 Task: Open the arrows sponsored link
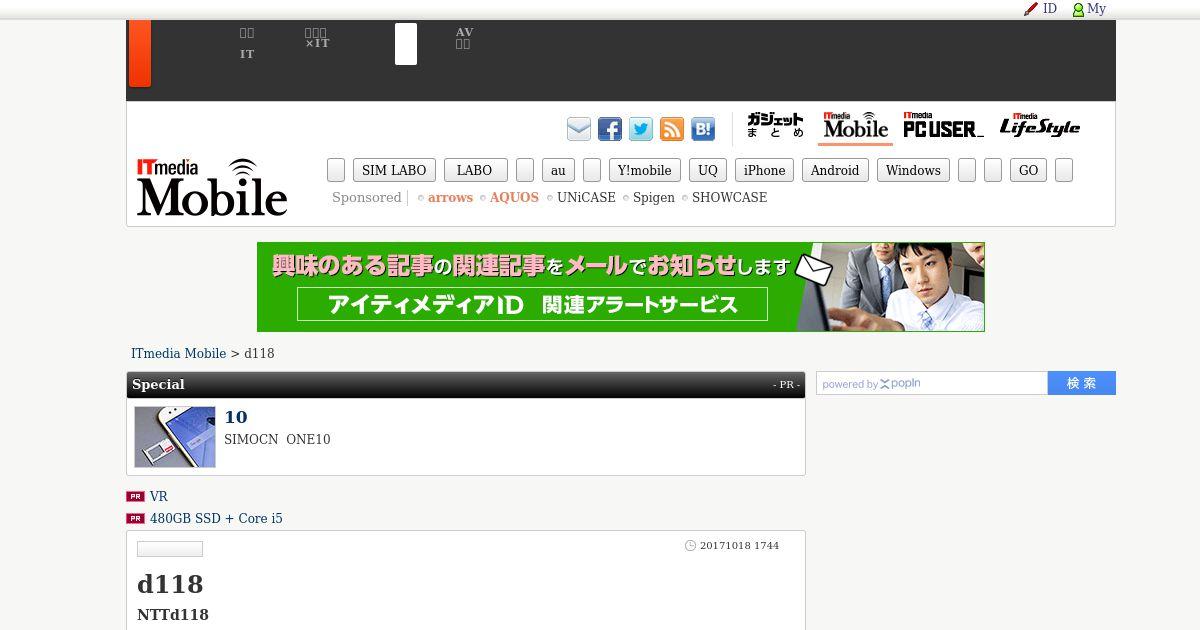(450, 198)
